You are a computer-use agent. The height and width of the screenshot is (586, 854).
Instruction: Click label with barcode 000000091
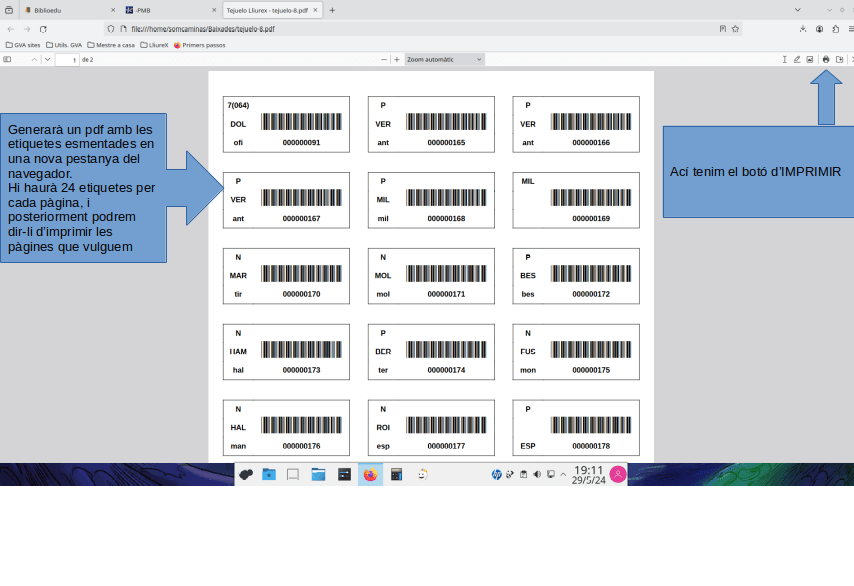pos(286,124)
